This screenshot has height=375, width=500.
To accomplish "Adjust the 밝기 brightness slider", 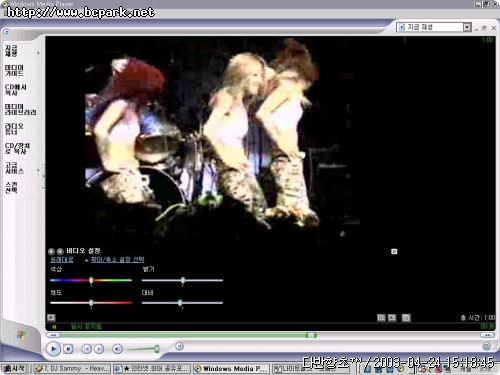I will pyautogui.click(x=182, y=280).
